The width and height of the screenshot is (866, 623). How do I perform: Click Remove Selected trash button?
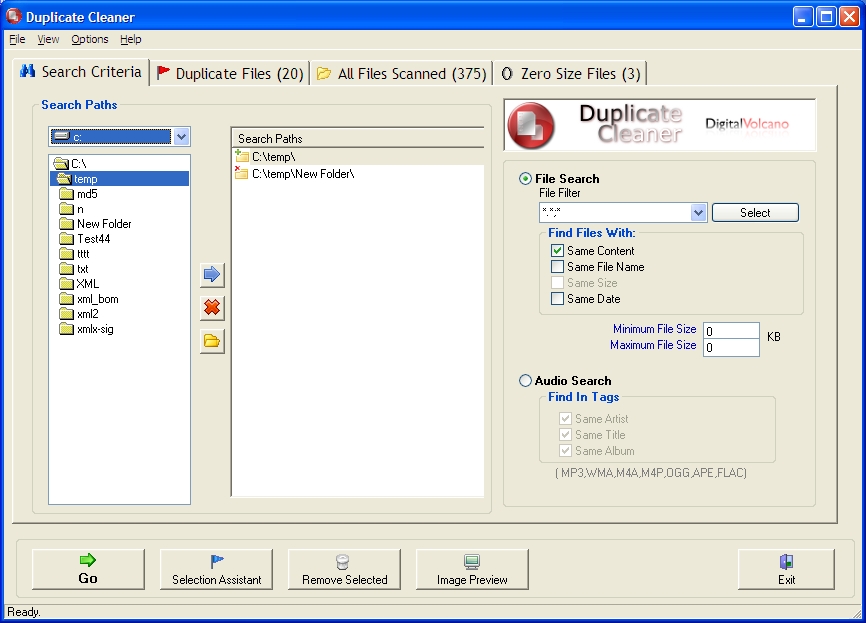click(x=344, y=569)
